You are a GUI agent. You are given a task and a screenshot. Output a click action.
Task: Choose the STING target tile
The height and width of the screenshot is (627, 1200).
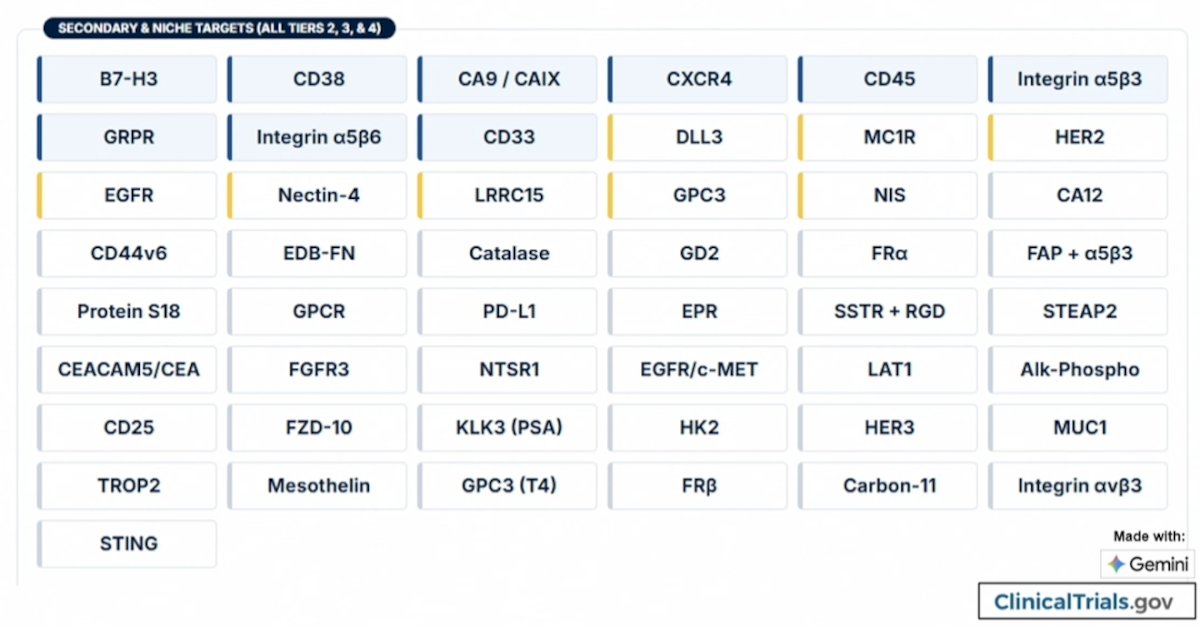pos(127,543)
